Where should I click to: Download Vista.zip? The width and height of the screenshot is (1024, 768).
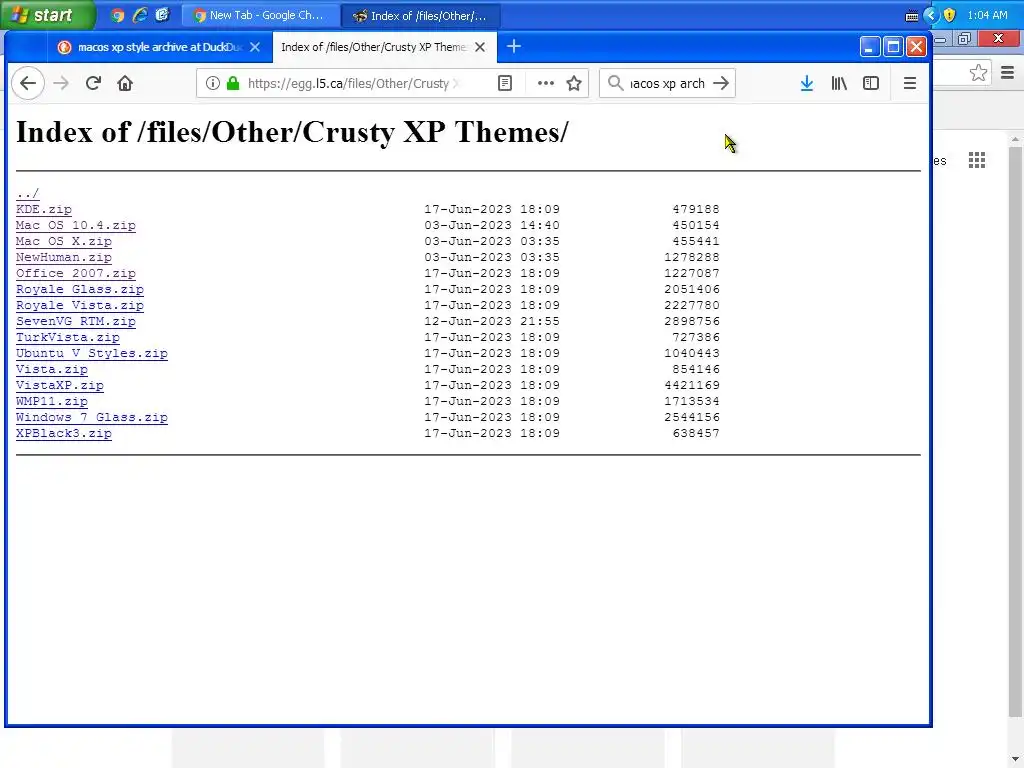pos(52,369)
